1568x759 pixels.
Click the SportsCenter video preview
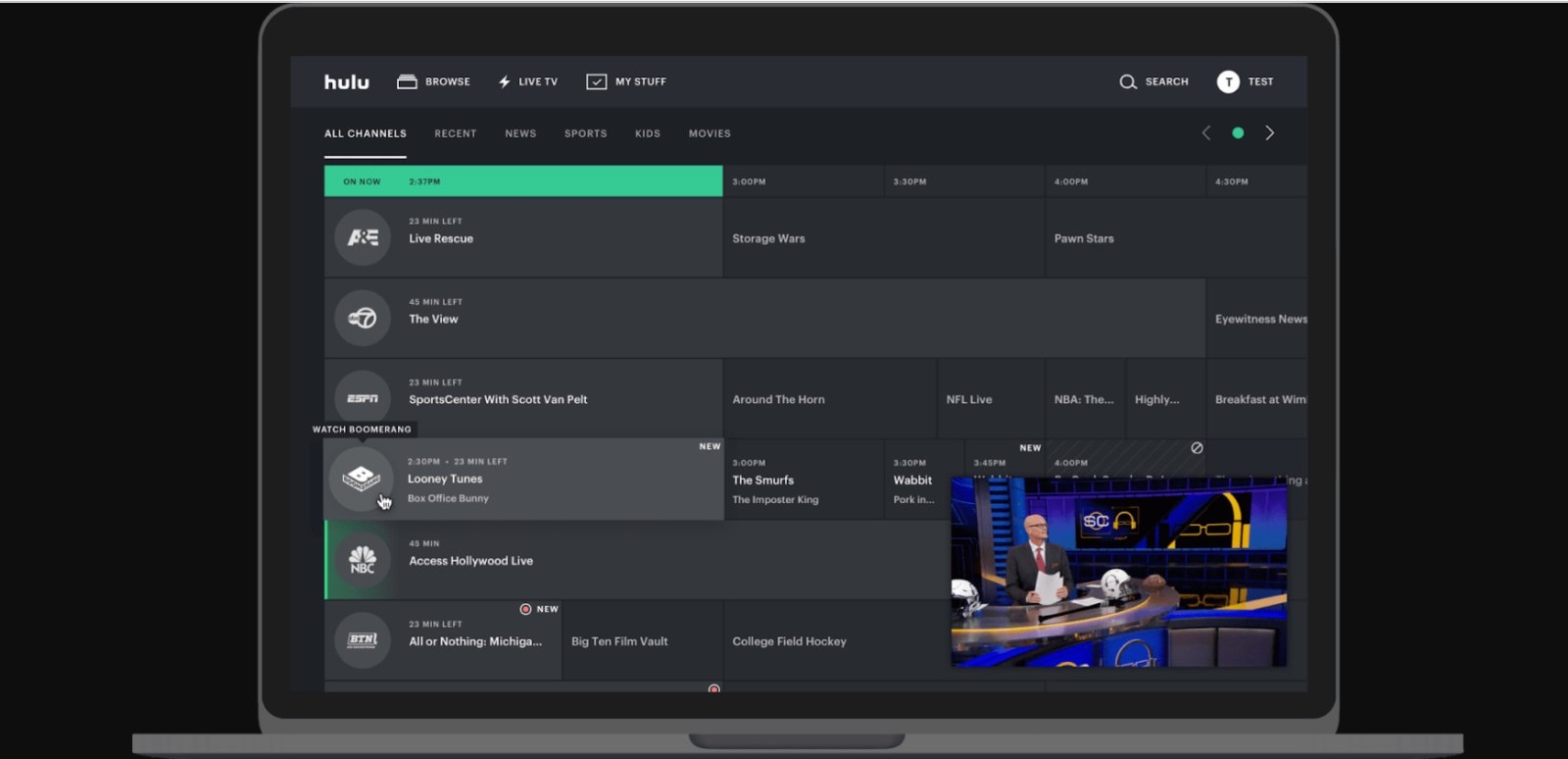[1118, 572]
